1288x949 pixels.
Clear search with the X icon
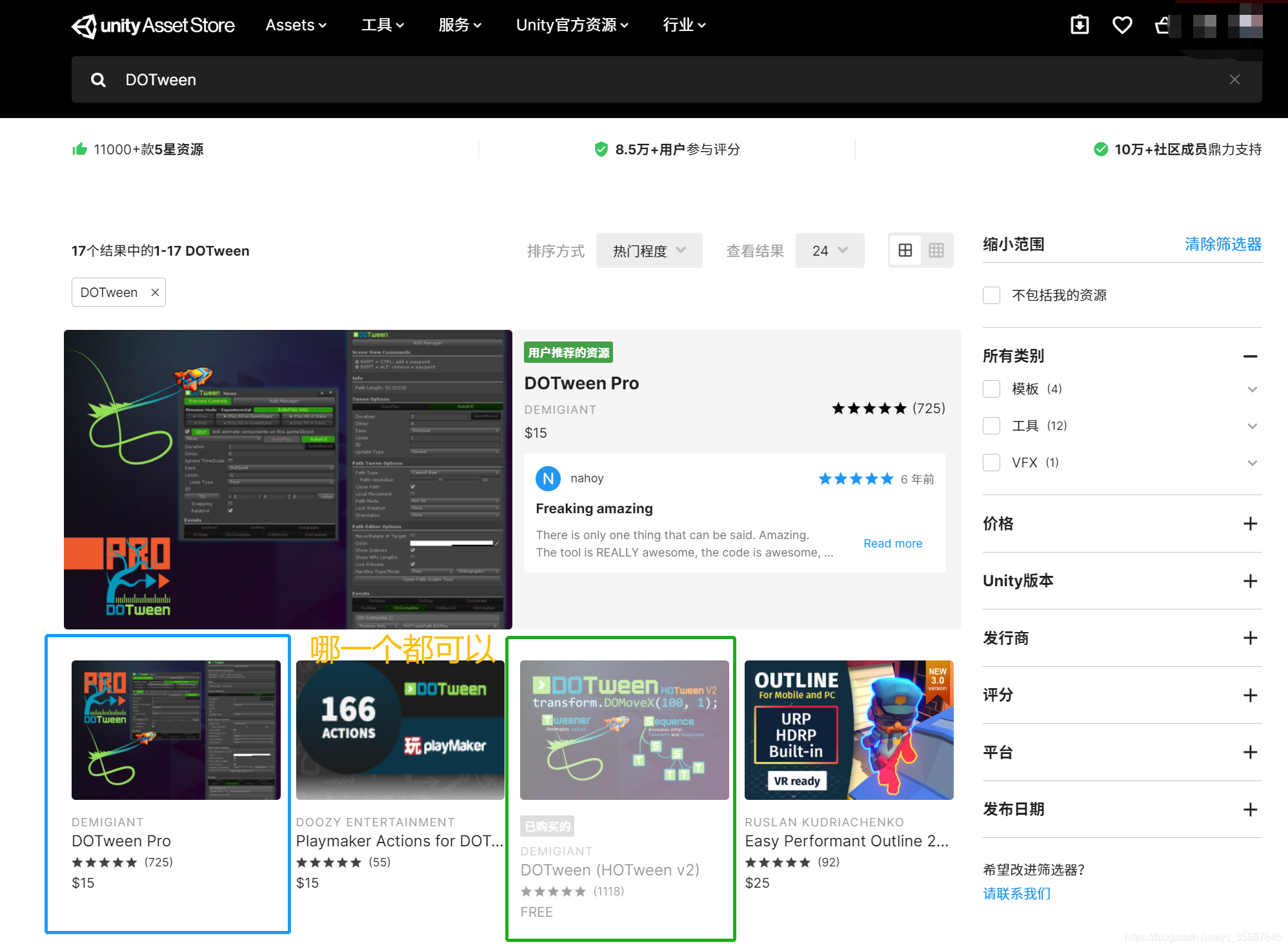click(1234, 79)
